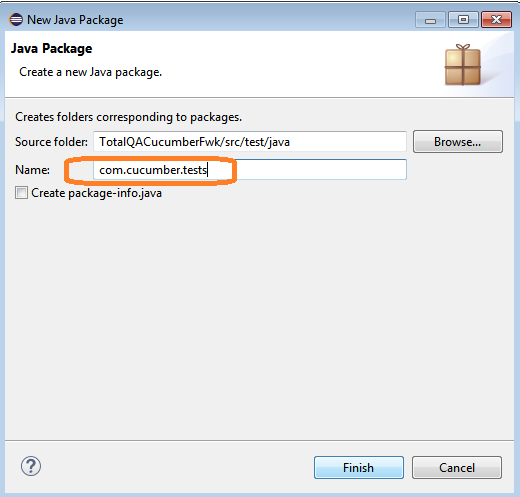Screen dimensions: 520x497
Task: Focus the Source folder text field
Action: pyautogui.click(x=250, y=142)
